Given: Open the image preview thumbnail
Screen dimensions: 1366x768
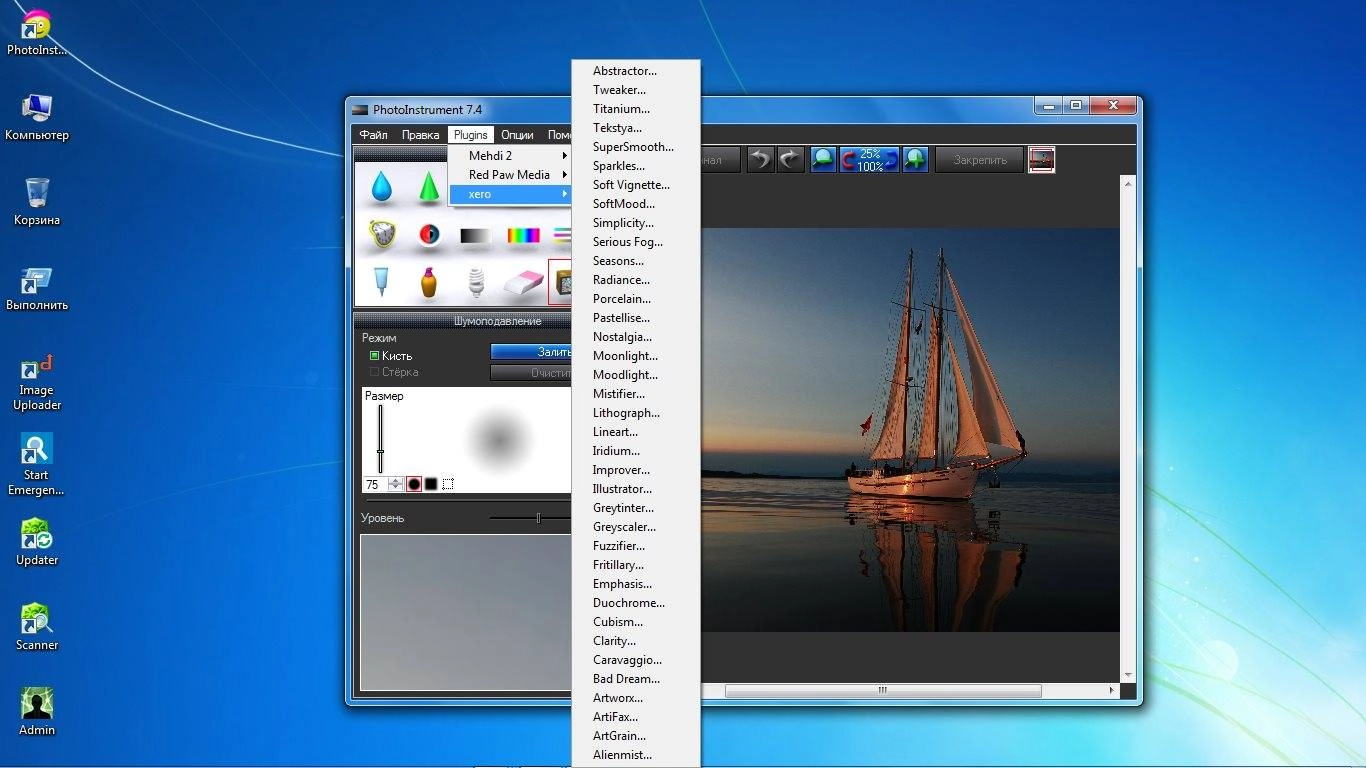Looking at the screenshot, I should tap(1042, 159).
